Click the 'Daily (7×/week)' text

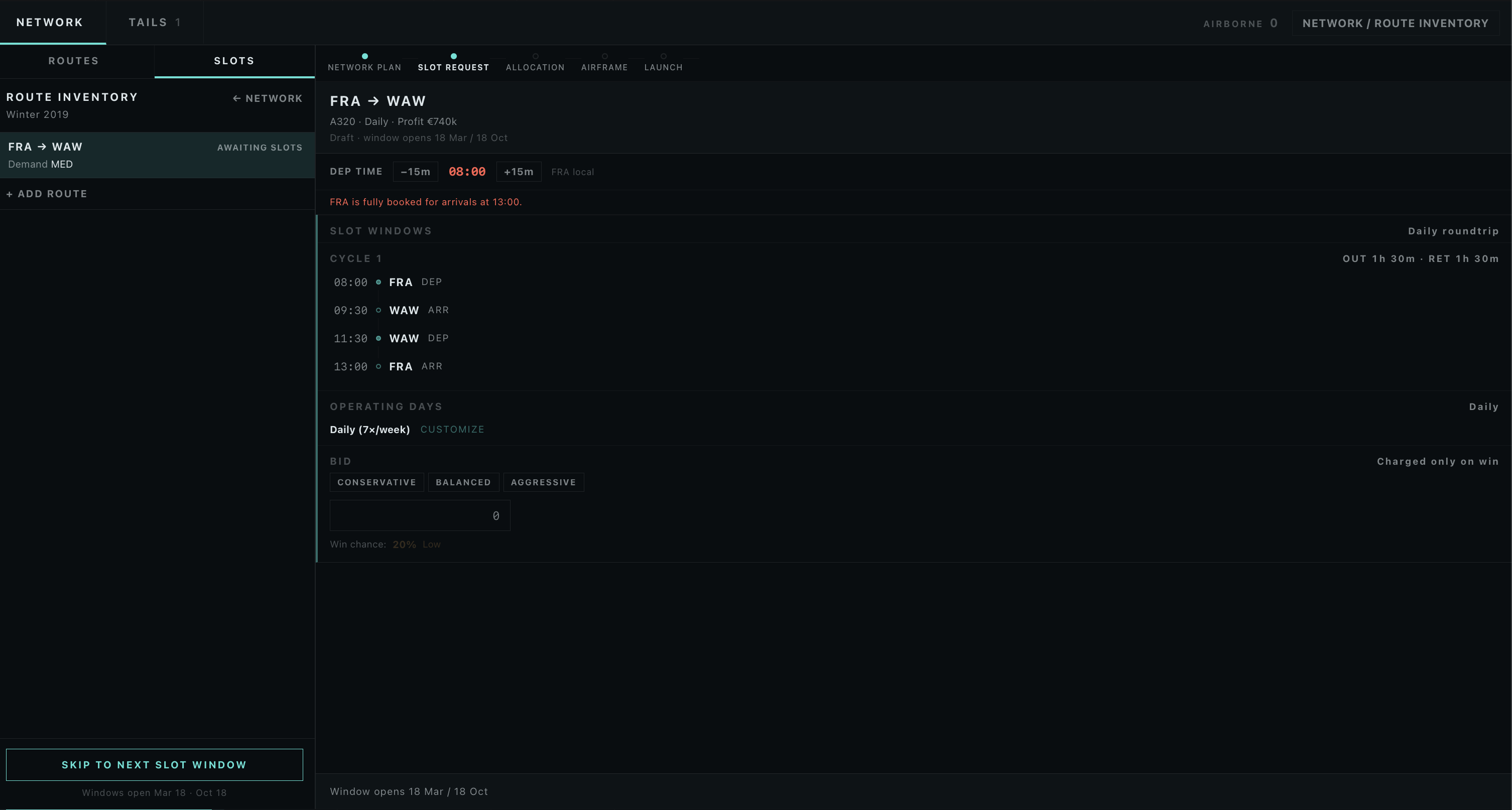tap(370, 430)
